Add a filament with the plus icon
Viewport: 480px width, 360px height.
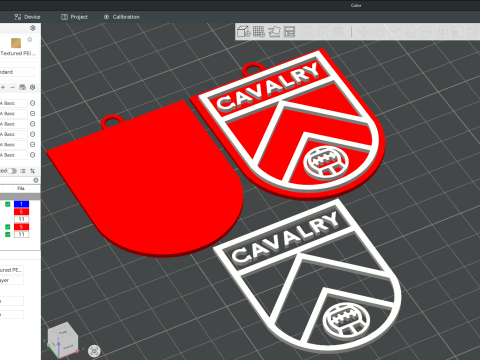click(3, 87)
